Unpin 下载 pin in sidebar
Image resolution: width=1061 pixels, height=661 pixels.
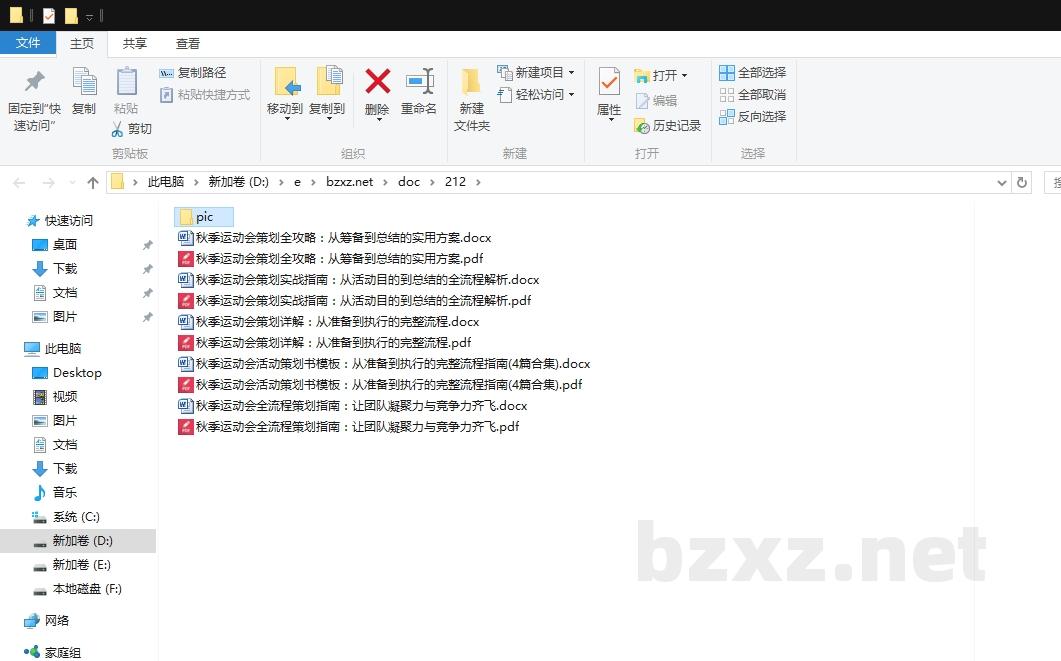click(147, 268)
